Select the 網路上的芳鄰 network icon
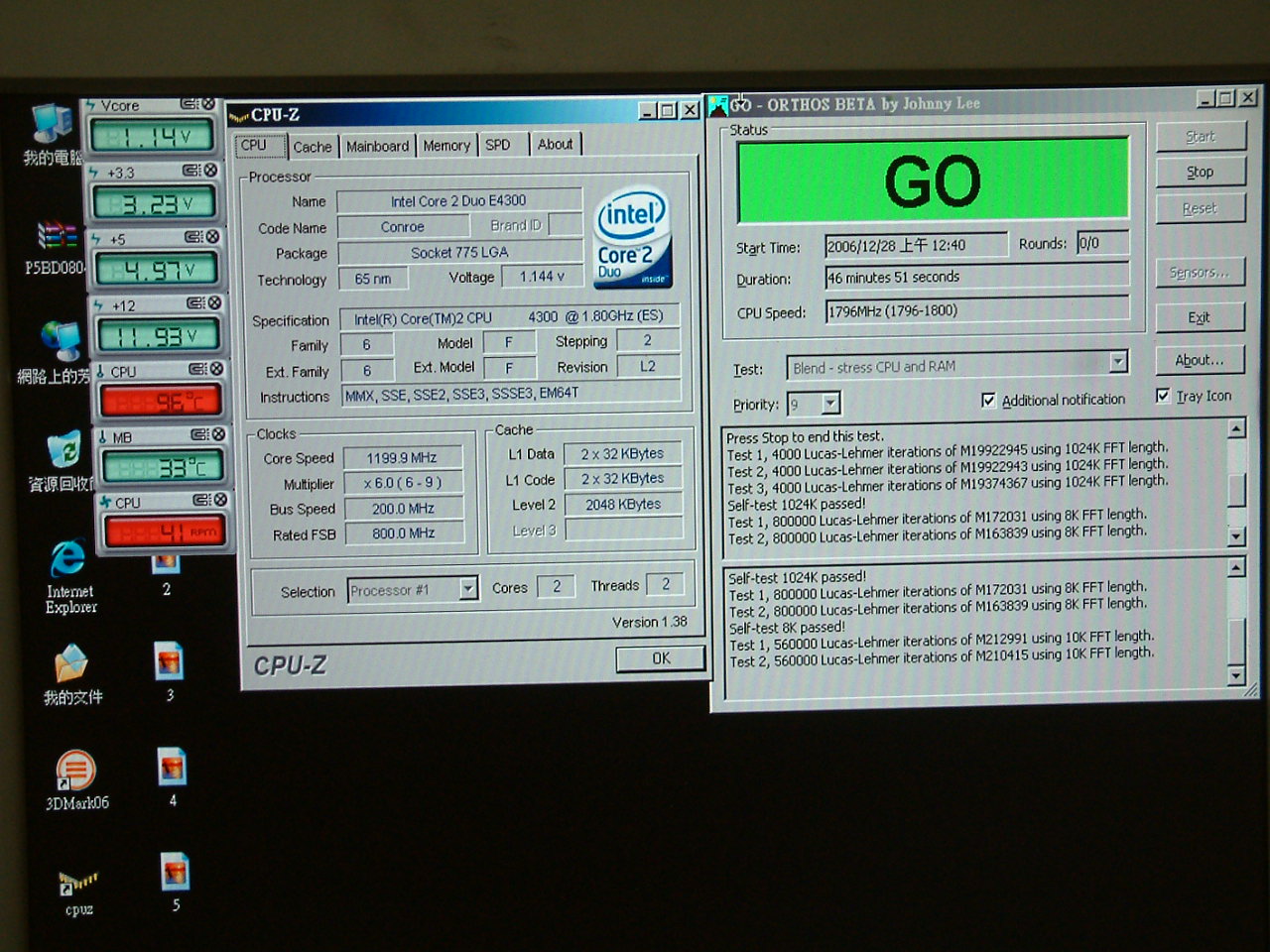The height and width of the screenshot is (952, 1270). click(56, 353)
